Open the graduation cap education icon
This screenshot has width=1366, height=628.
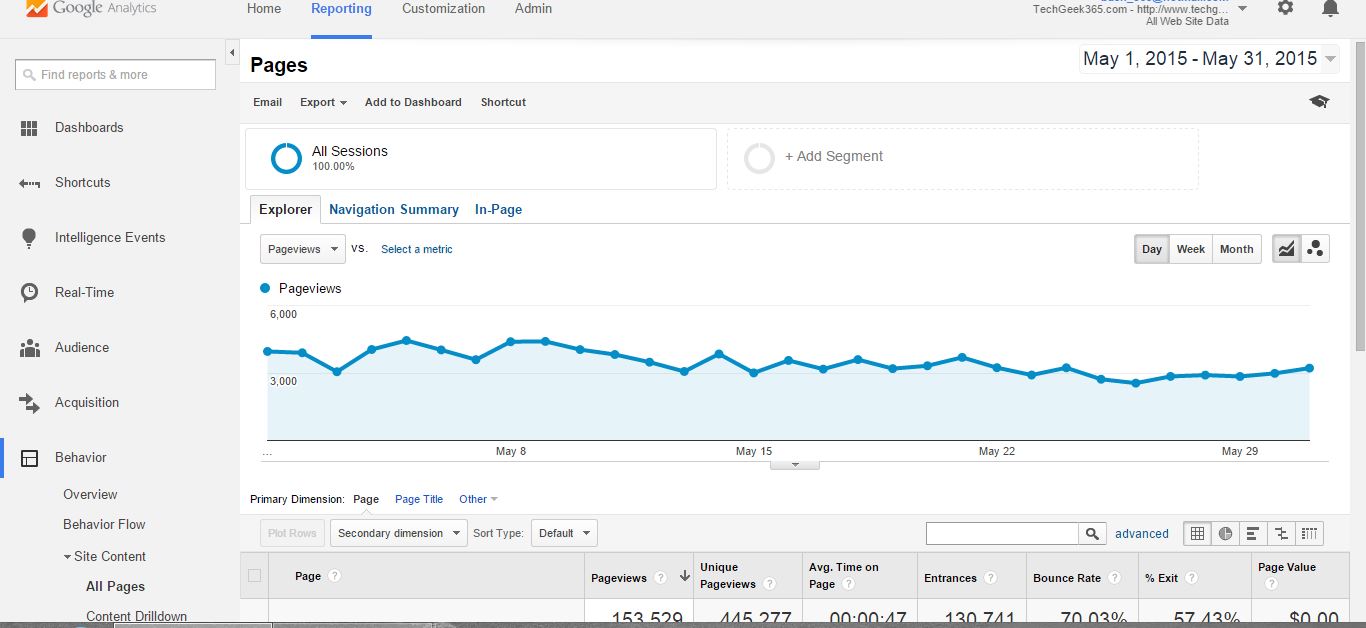pos(1319,102)
